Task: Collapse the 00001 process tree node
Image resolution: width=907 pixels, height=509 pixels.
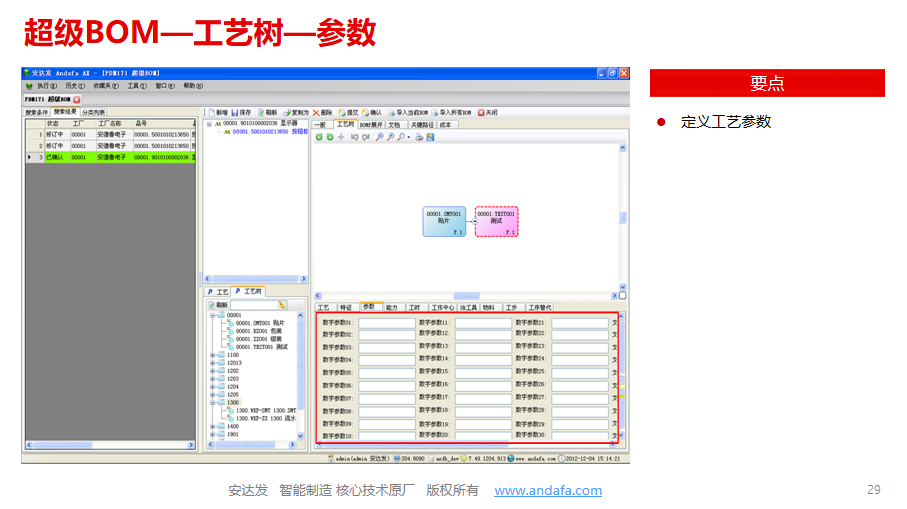Action: [212, 315]
